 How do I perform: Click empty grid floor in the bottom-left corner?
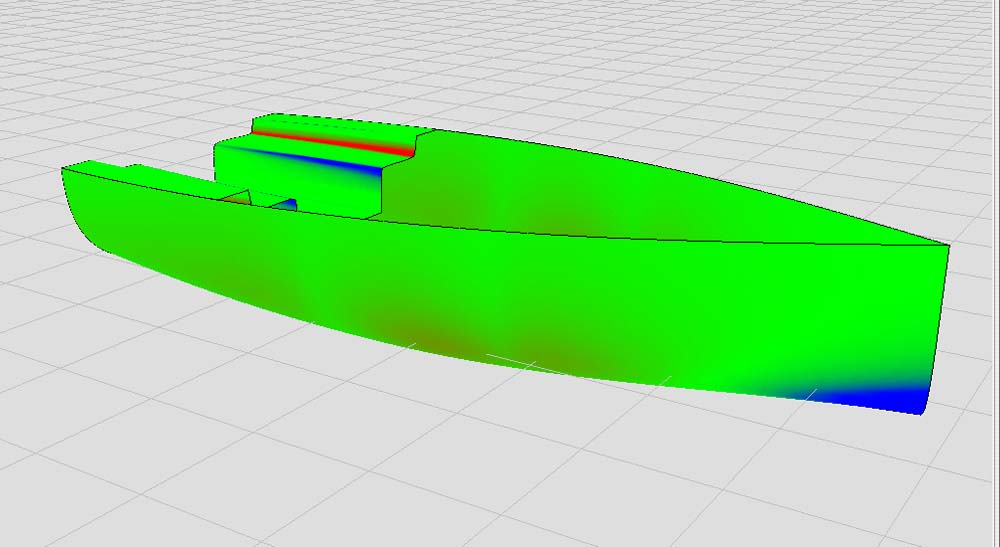(x=80, y=480)
